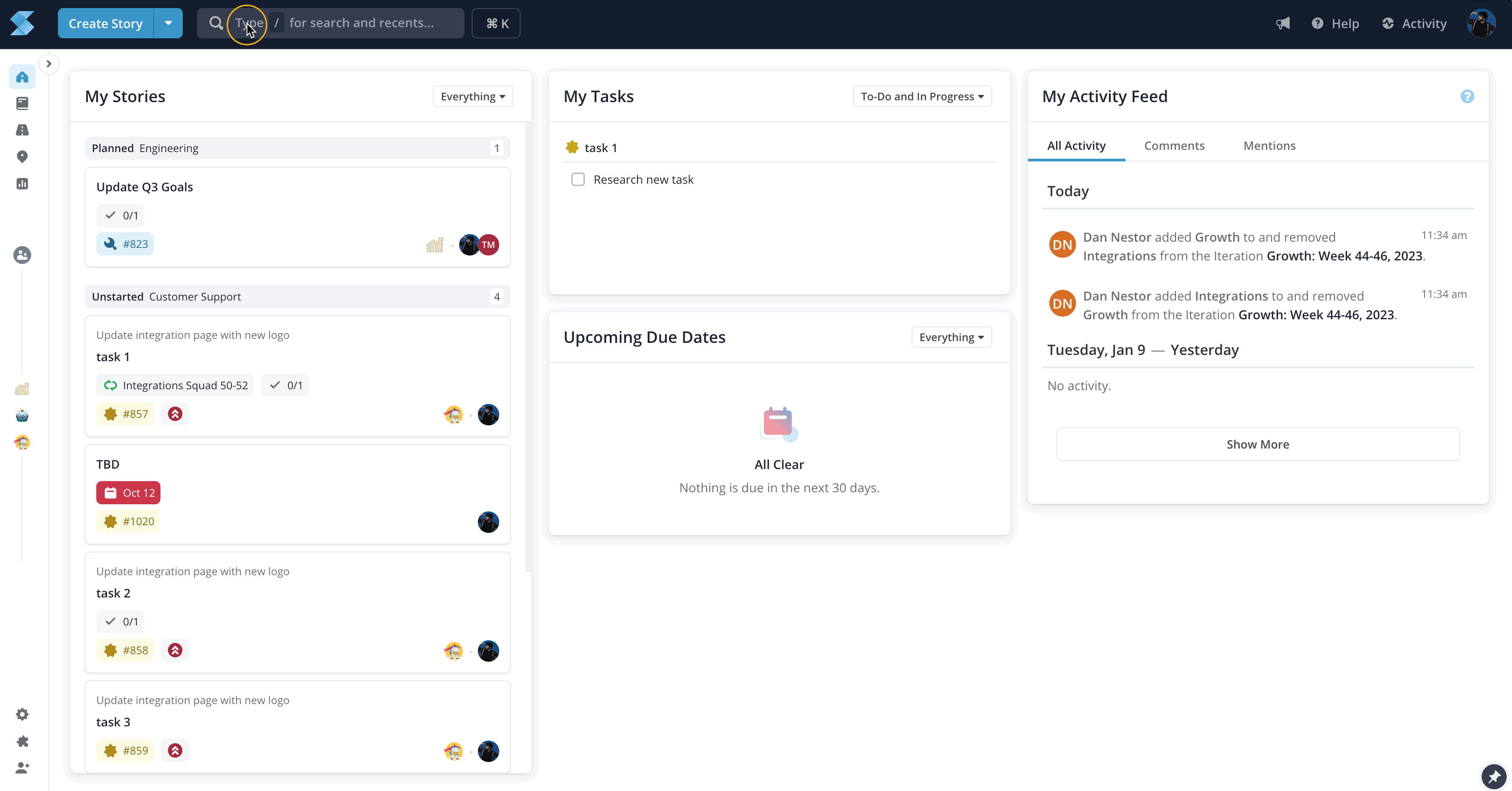Click high priority icon on story #859
Image resolution: width=1512 pixels, height=791 pixels.
[x=175, y=750]
